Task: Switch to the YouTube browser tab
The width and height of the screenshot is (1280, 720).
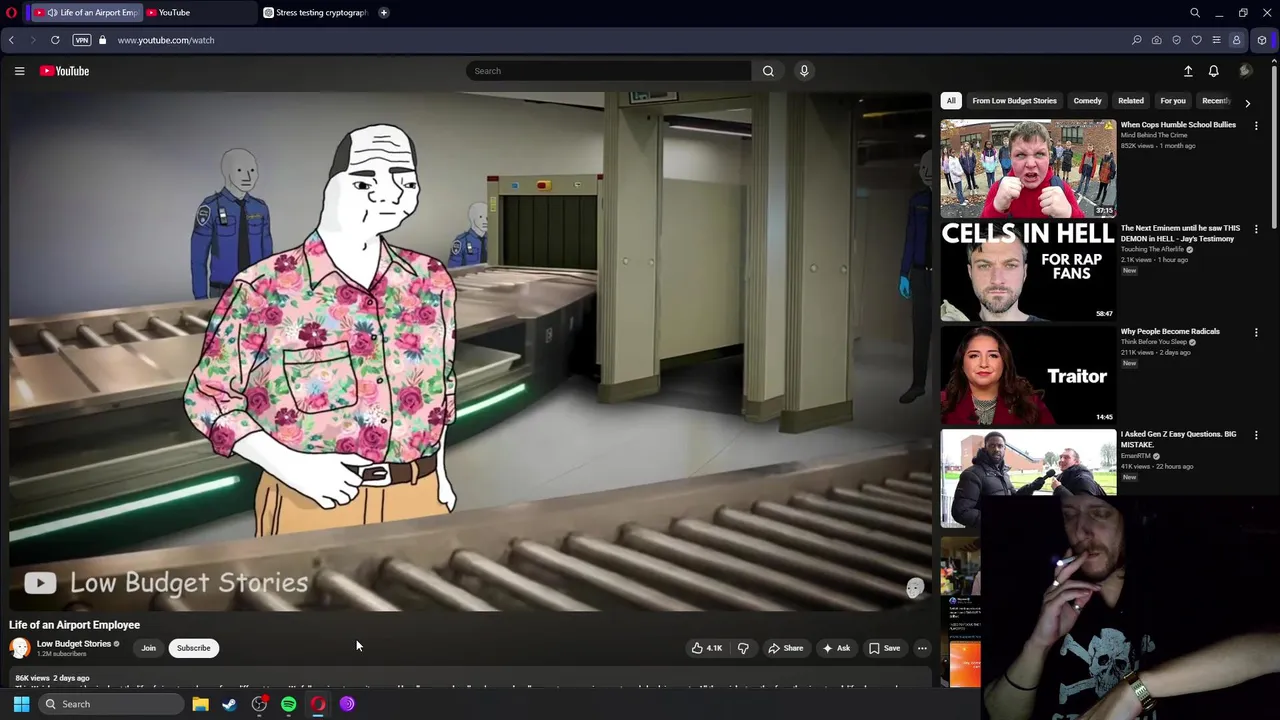Action: 198,13
